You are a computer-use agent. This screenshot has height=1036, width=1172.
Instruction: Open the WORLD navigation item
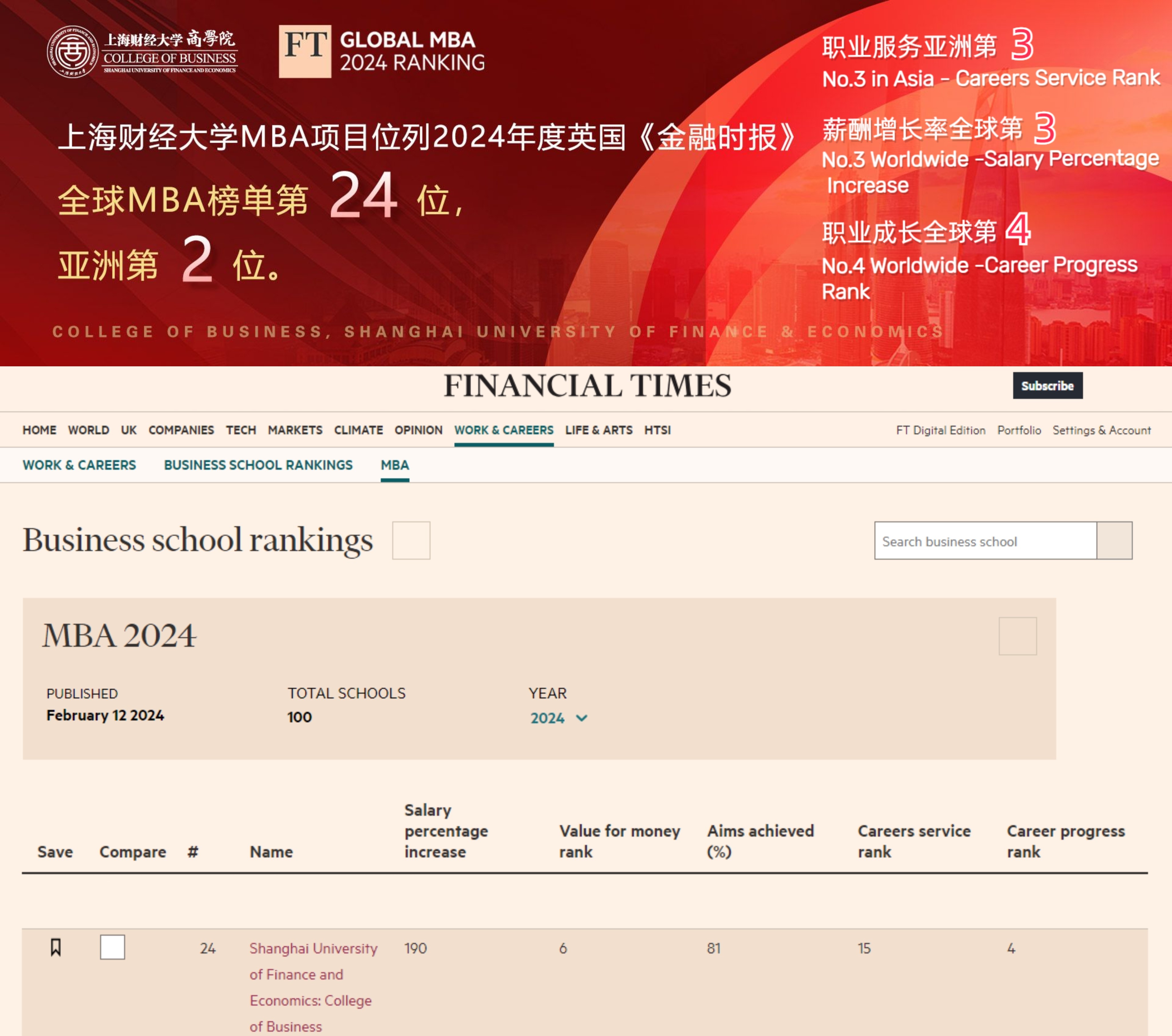click(x=89, y=430)
